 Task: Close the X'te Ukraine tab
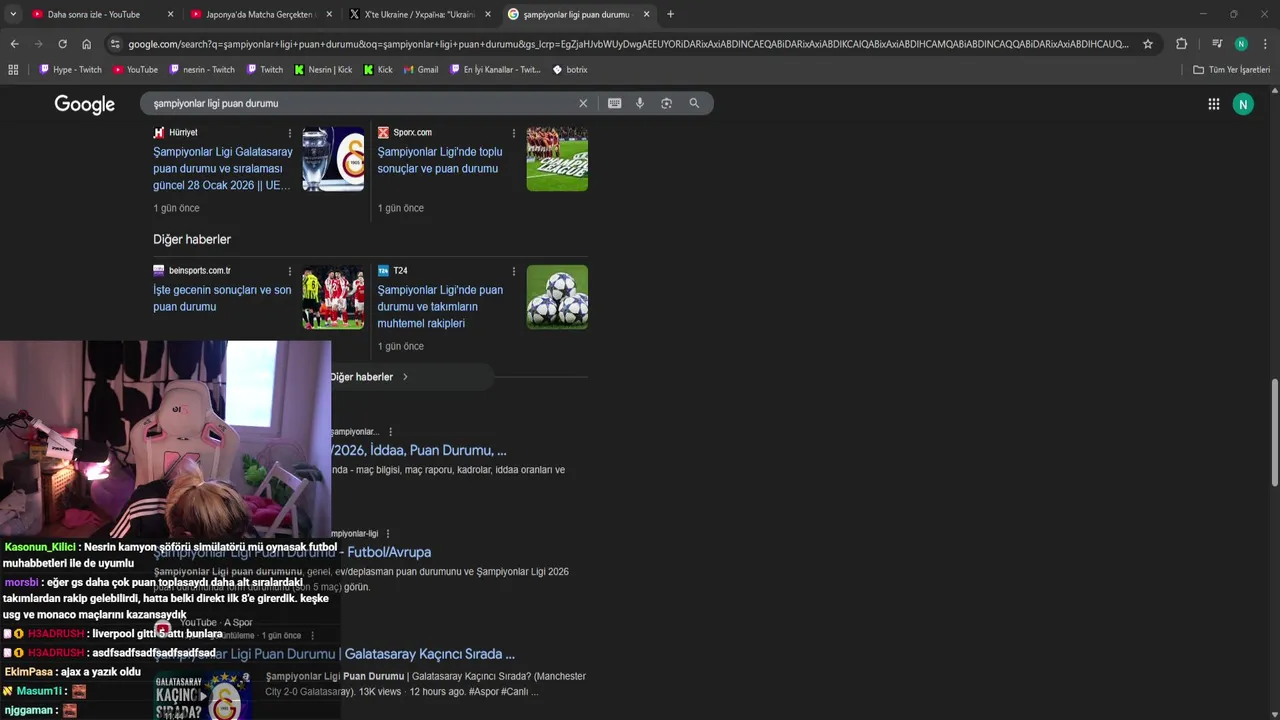click(x=488, y=14)
